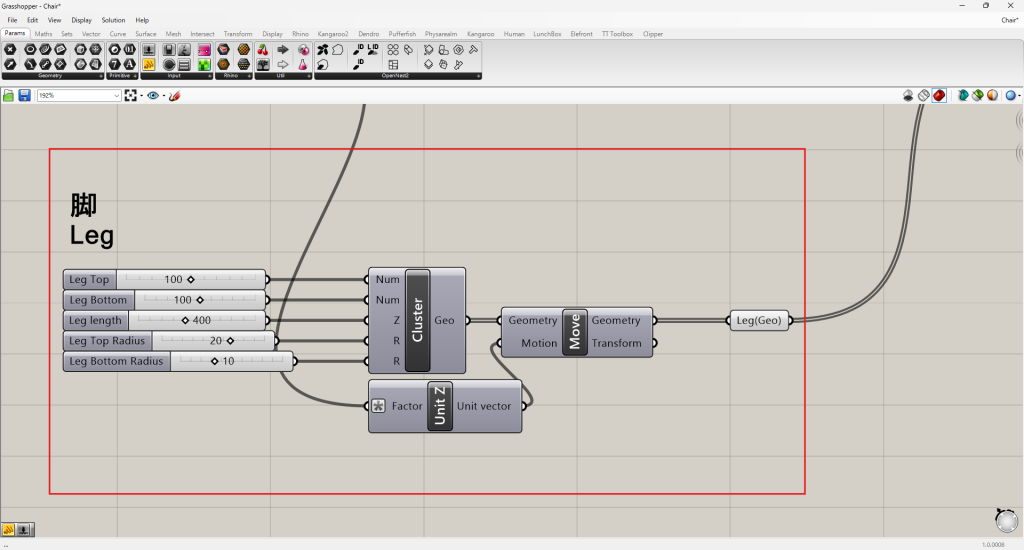Click the Unit Z Factor input
Viewport: 1024px width, 550px height.
[x=406, y=406]
